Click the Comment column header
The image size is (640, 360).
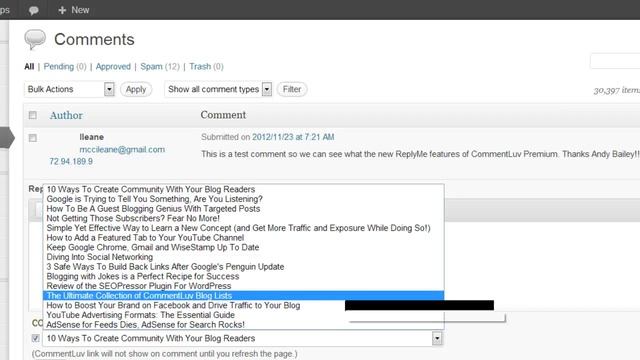click(223, 115)
